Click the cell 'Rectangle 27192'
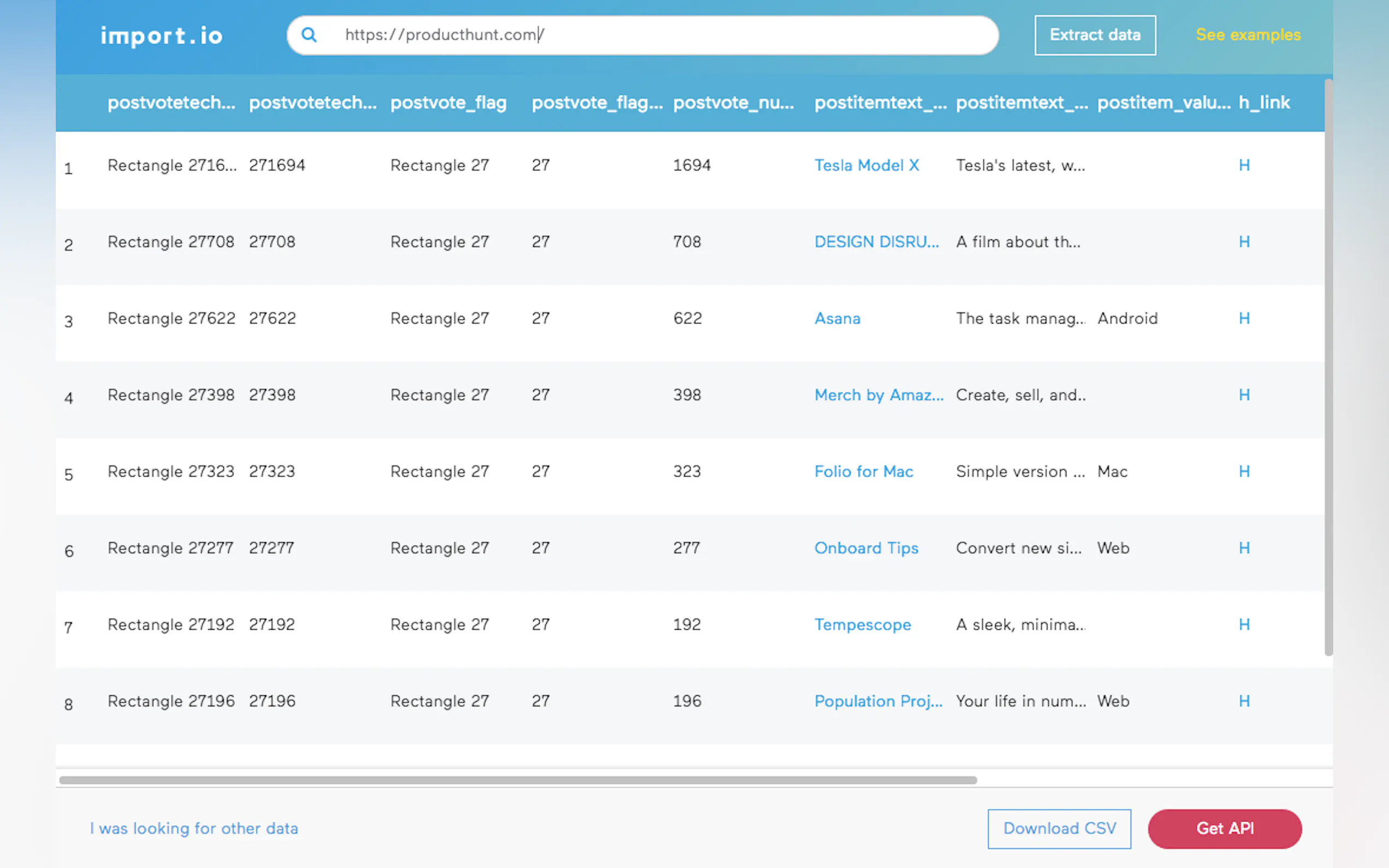Viewport: 1389px width, 868px height. 171,625
